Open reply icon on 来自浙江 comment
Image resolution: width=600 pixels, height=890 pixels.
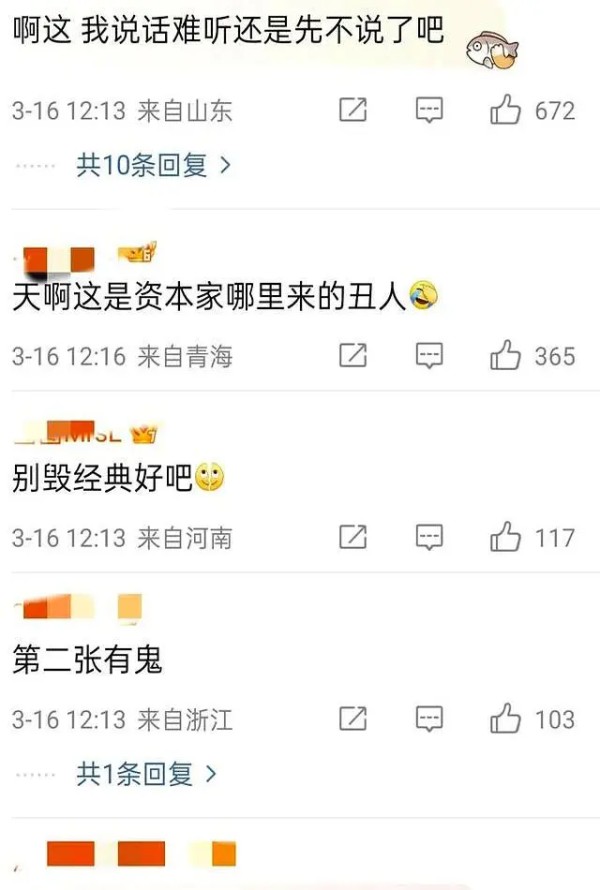(x=429, y=719)
